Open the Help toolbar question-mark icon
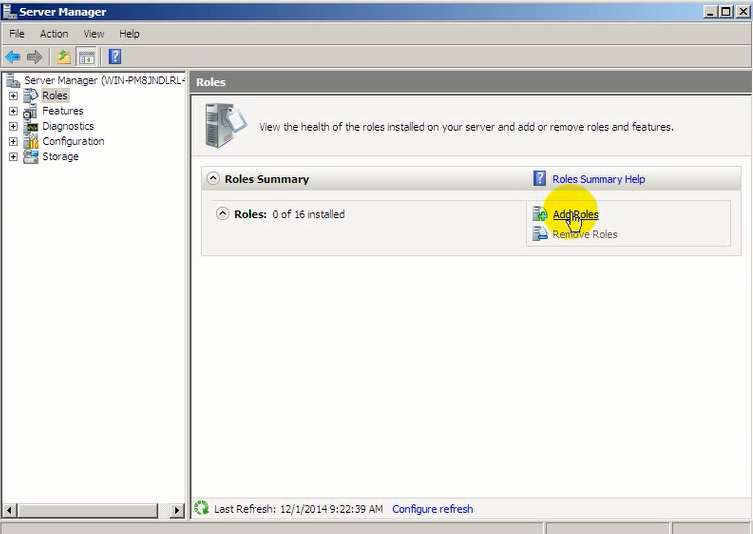This screenshot has width=753, height=534. 115,57
